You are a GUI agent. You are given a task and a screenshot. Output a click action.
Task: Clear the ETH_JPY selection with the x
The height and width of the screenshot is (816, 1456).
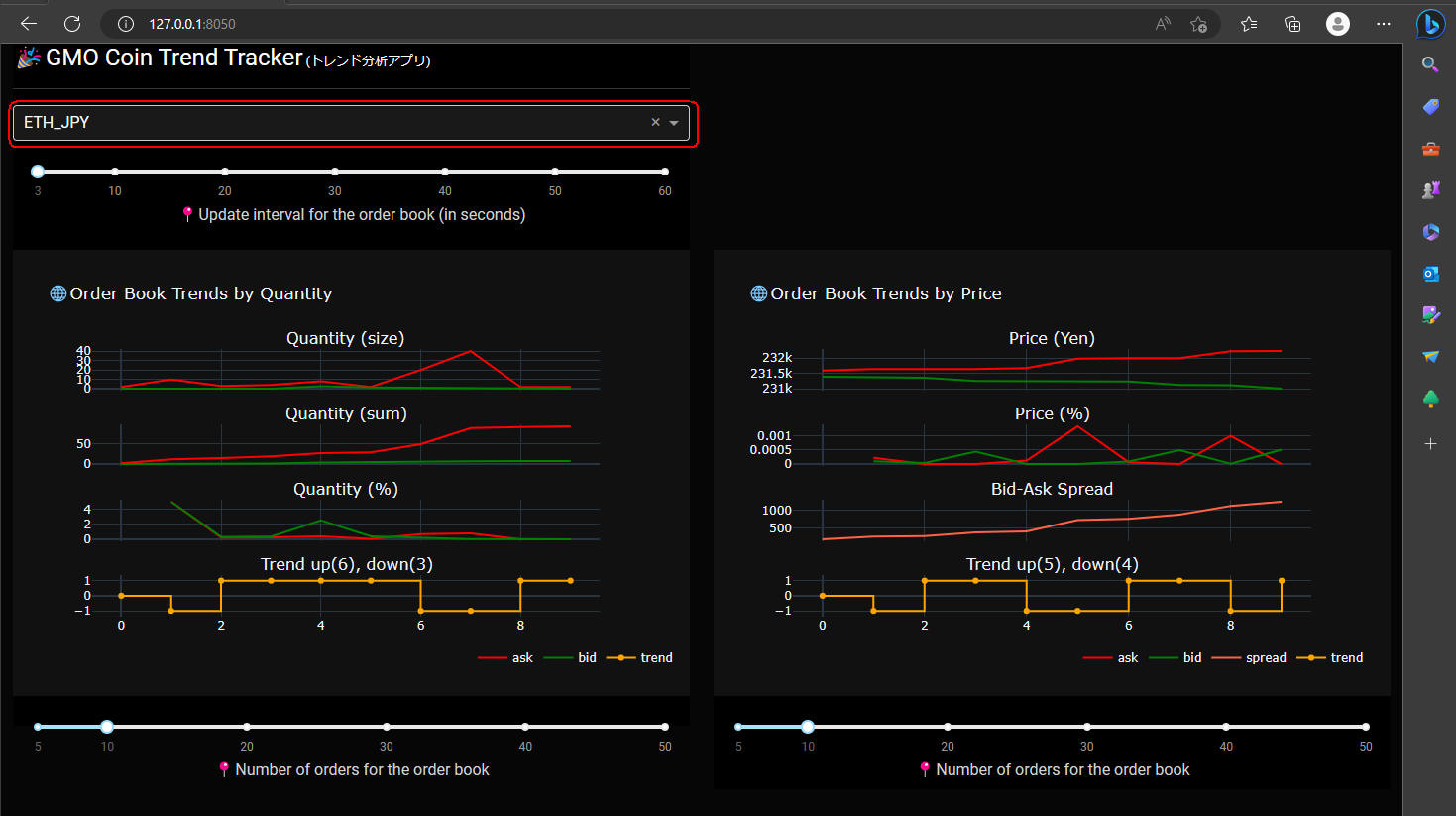point(655,122)
